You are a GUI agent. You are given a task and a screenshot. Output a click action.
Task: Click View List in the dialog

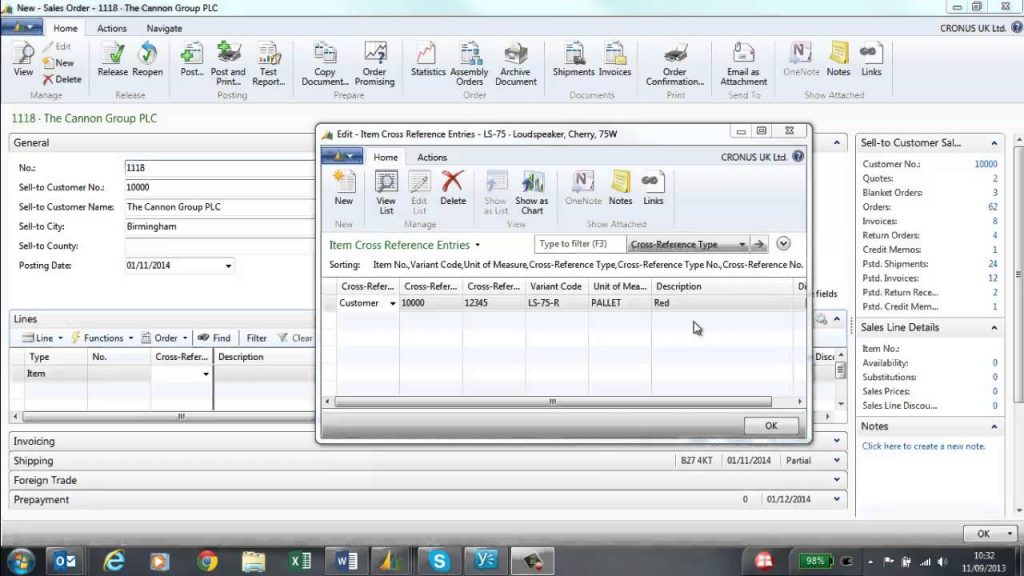pos(386,192)
